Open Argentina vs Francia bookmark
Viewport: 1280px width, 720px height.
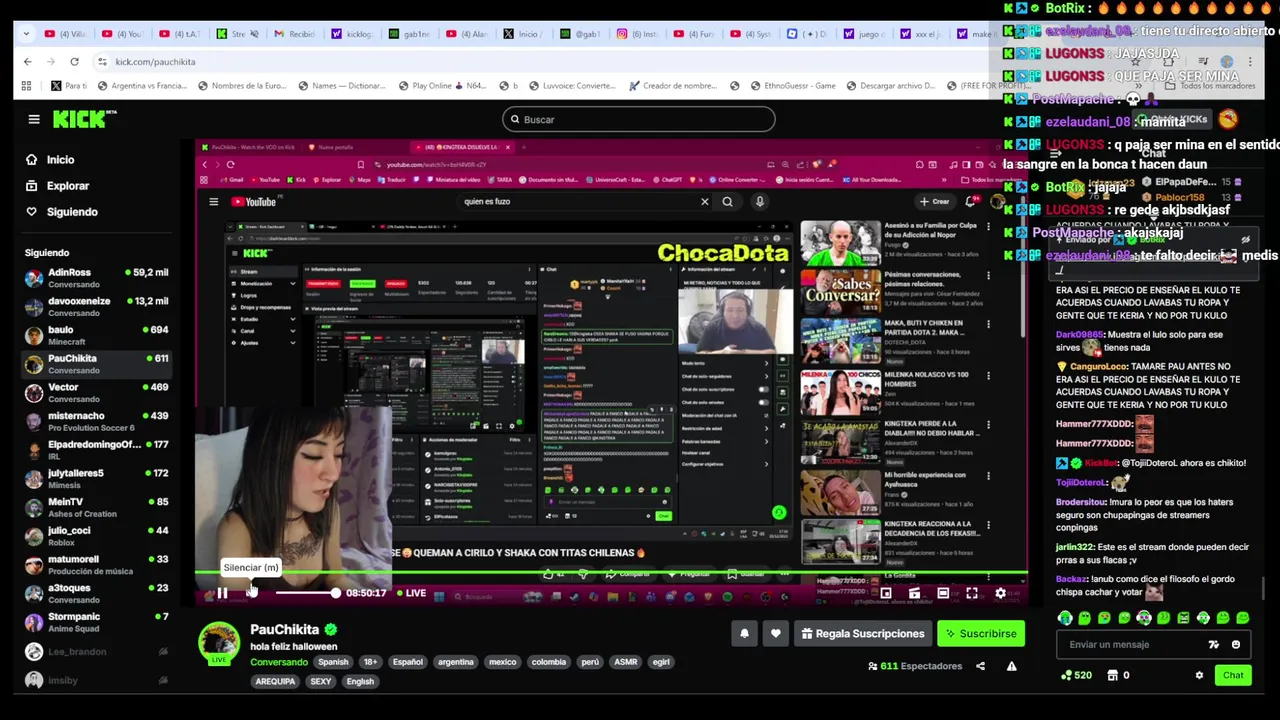tap(141, 86)
